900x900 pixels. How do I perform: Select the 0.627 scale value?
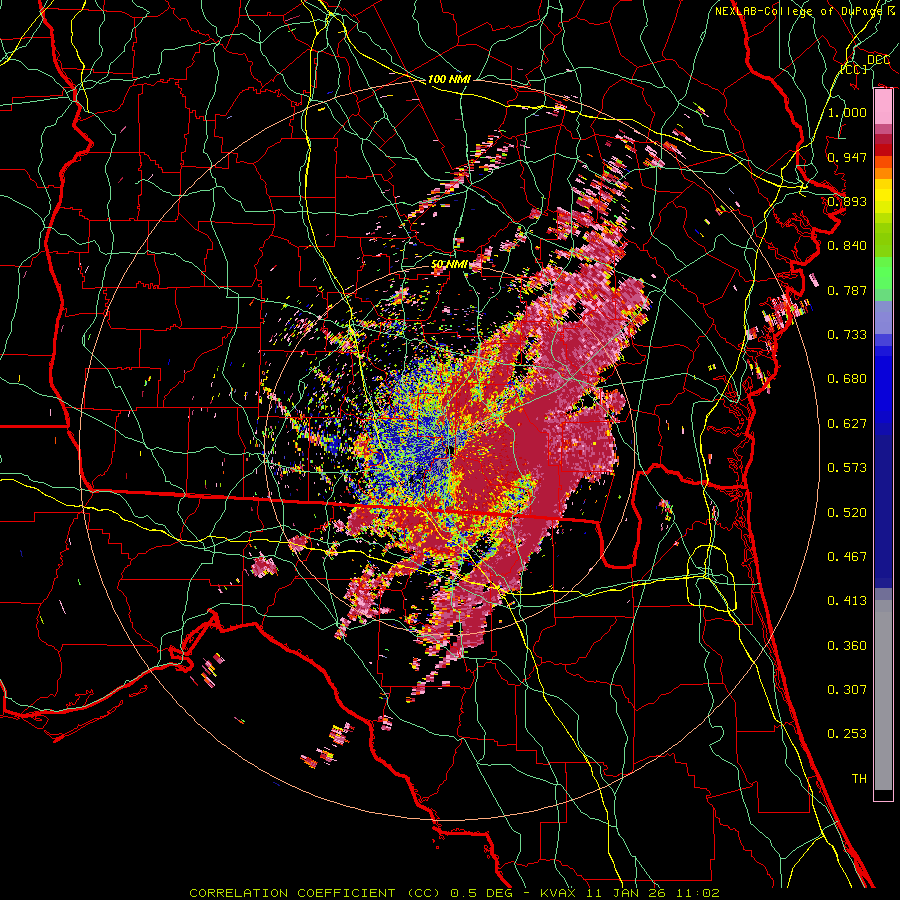[847, 424]
